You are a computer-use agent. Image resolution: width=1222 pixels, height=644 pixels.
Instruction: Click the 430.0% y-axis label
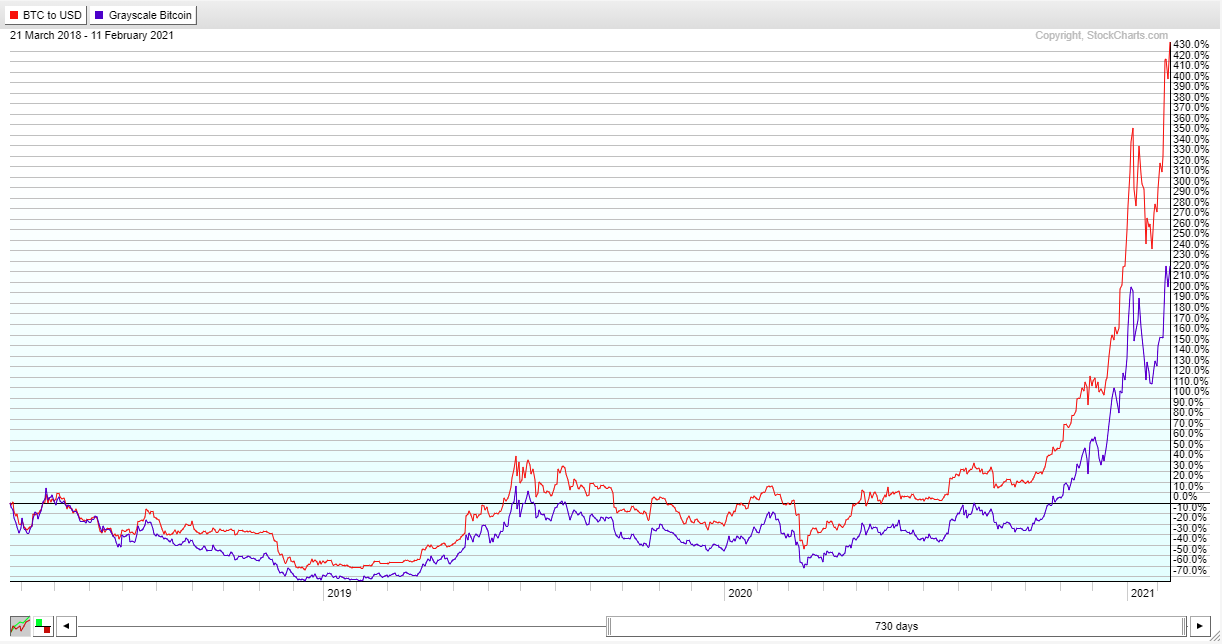(1191, 45)
